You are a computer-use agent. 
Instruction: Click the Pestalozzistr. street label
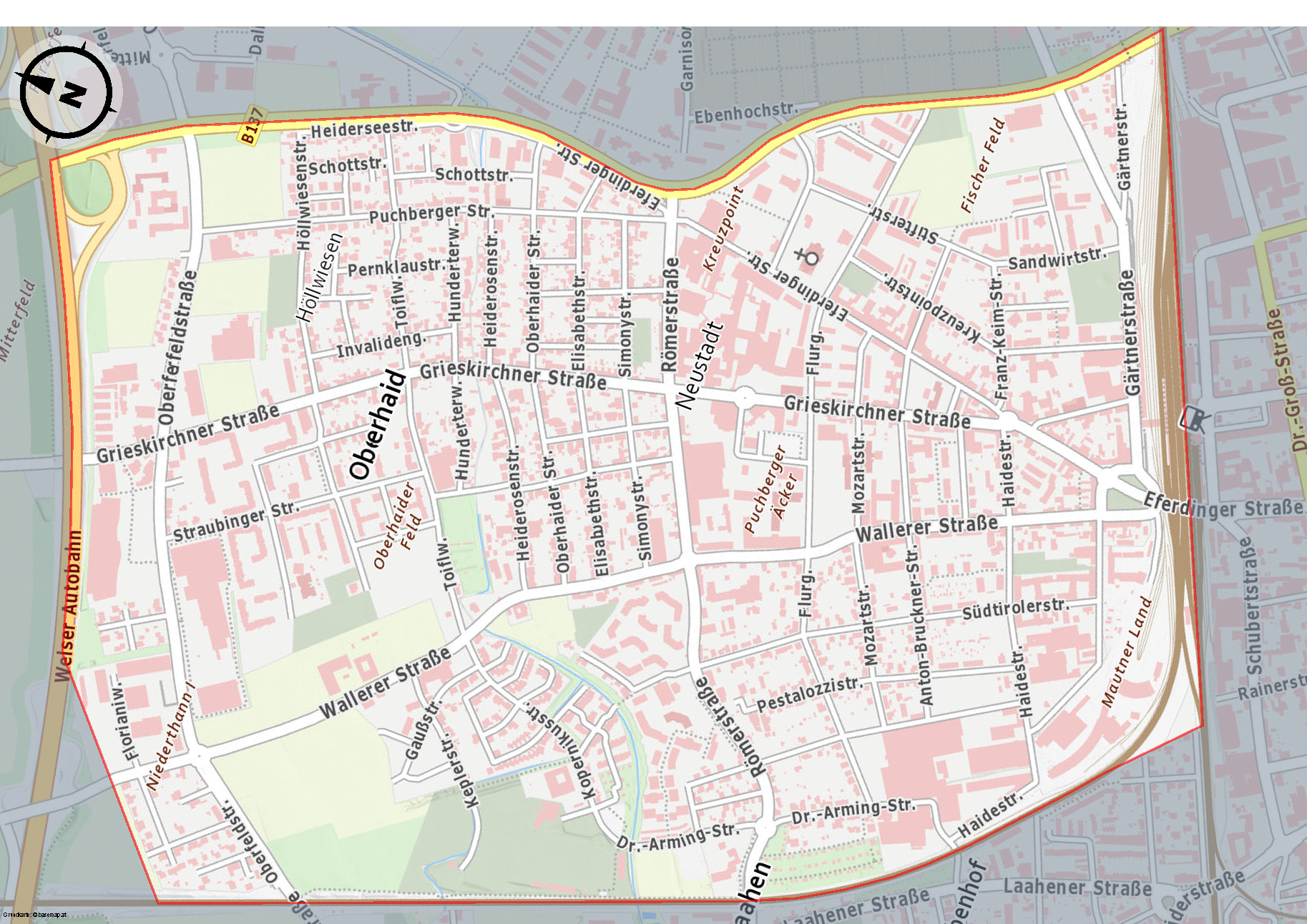coord(809,694)
